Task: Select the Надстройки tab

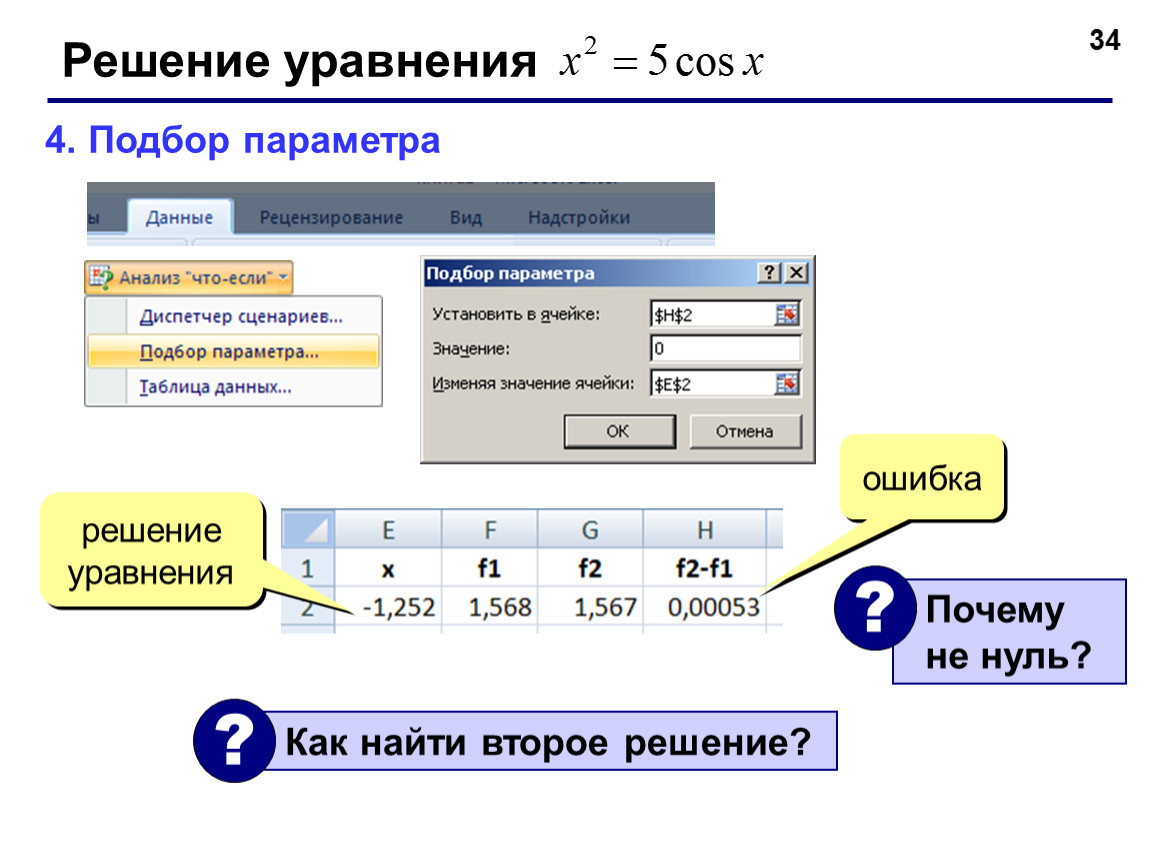Action: tap(579, 217)
